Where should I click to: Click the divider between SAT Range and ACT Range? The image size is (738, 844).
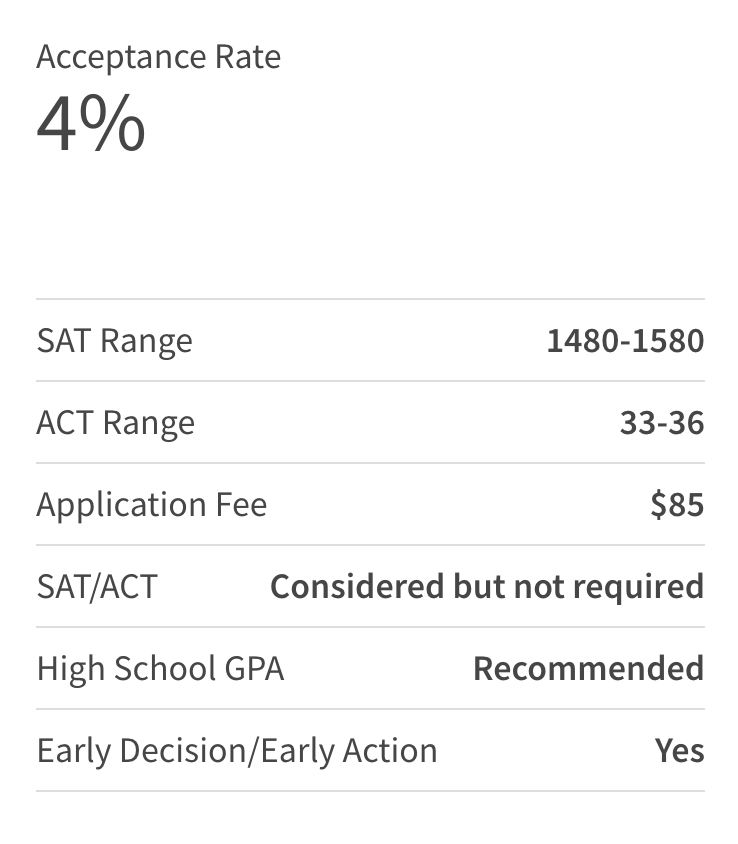(370, 381)
